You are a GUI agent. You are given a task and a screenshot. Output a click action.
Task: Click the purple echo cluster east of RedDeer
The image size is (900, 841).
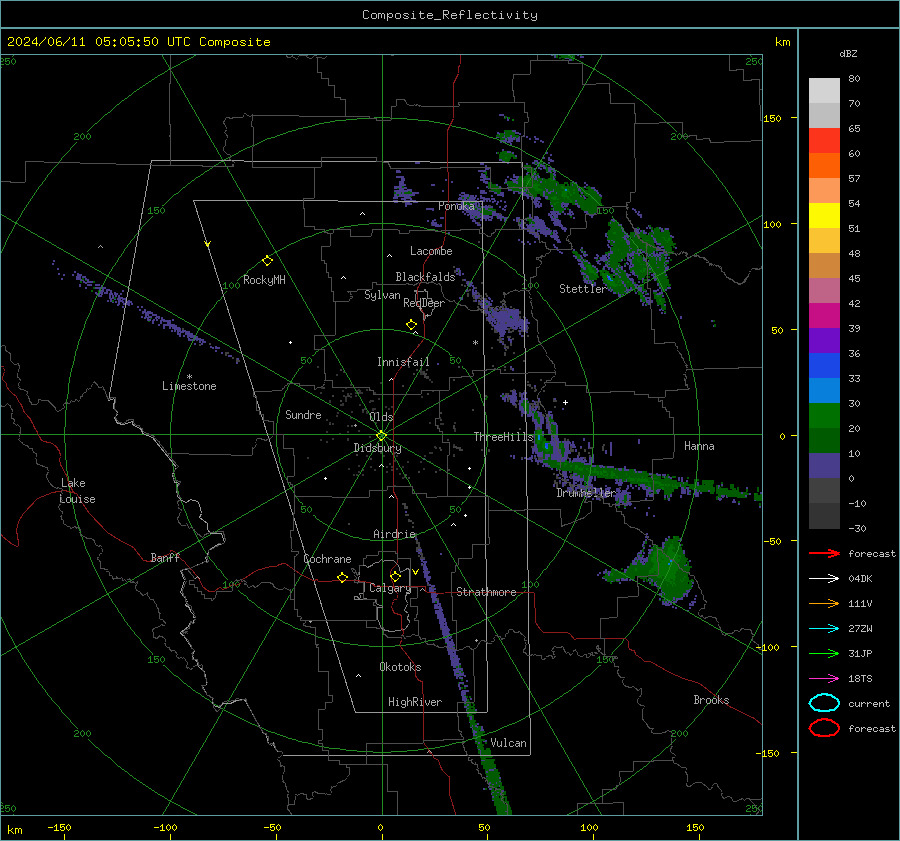tap(506, 320)
